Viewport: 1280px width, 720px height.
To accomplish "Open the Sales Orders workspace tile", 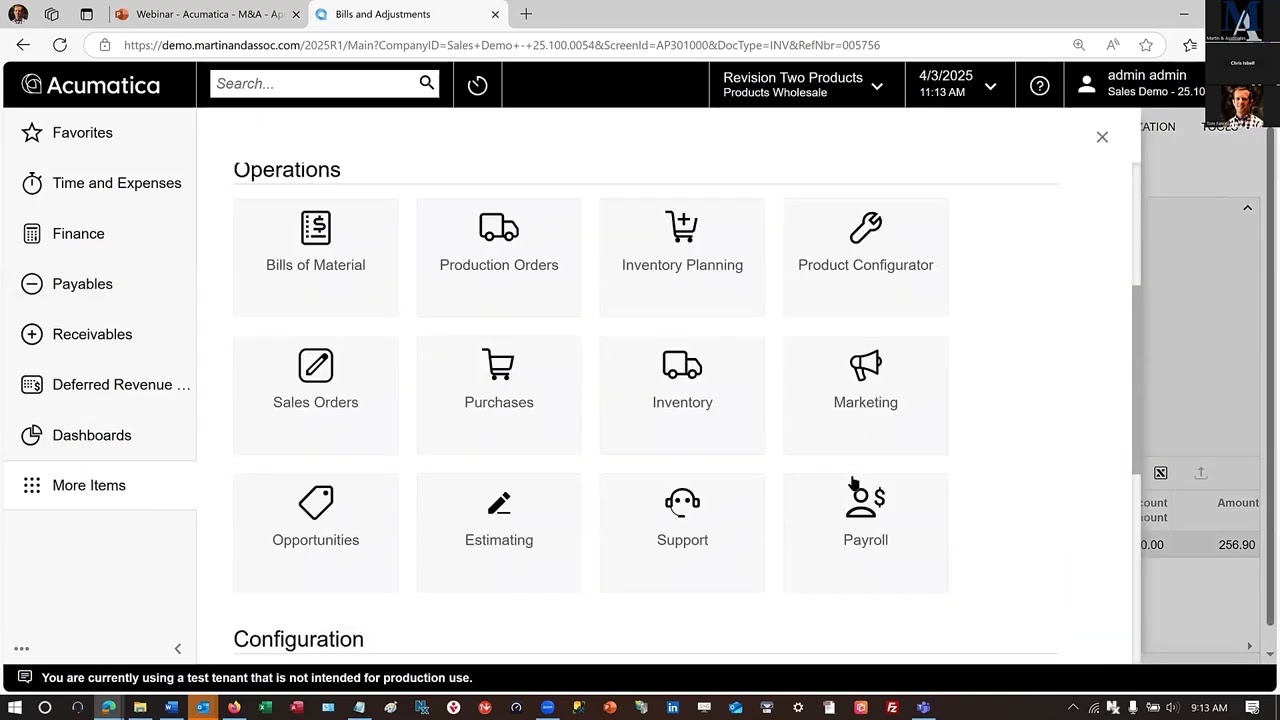I will click(315, 395).
